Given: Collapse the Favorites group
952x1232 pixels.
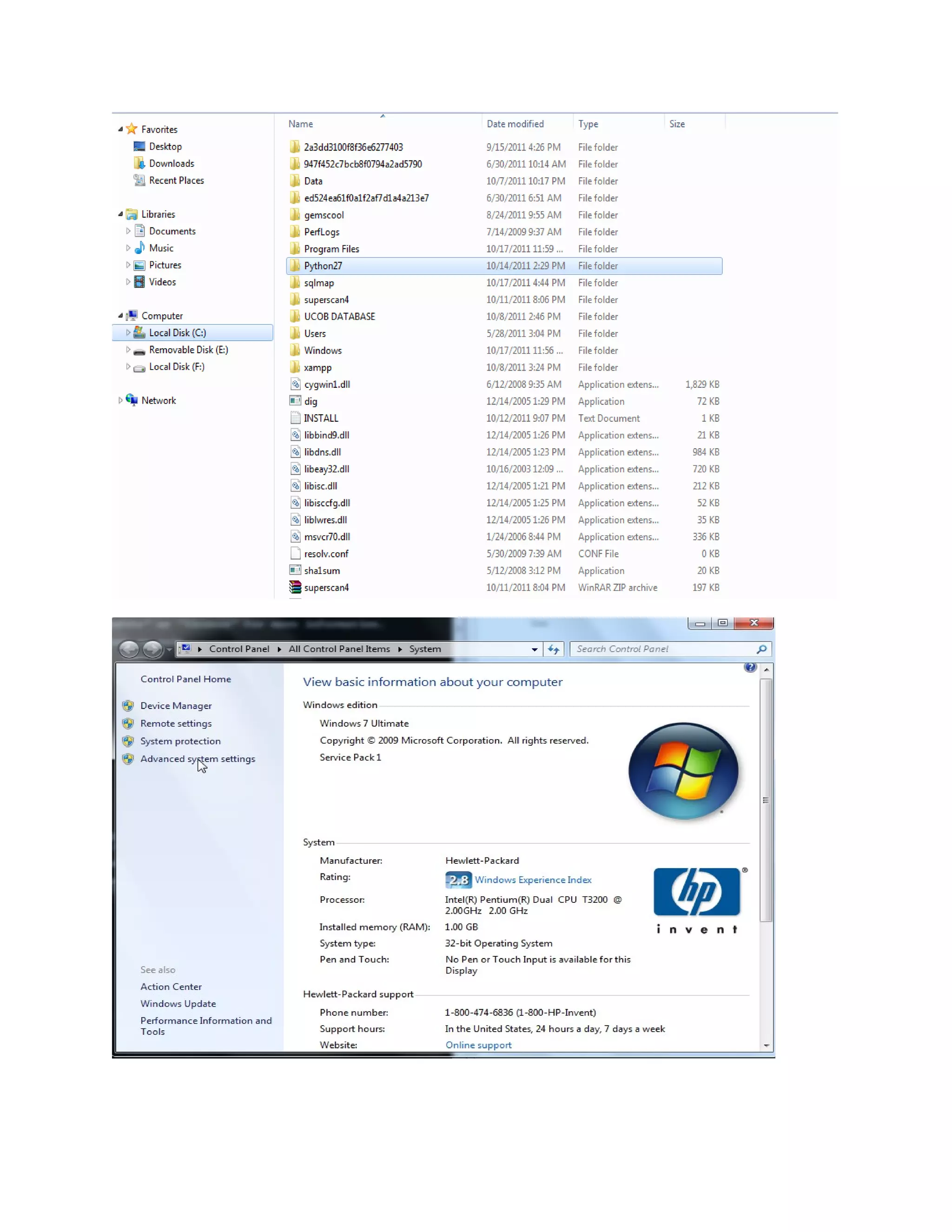Looking at the screenshot, I should 120,129.
